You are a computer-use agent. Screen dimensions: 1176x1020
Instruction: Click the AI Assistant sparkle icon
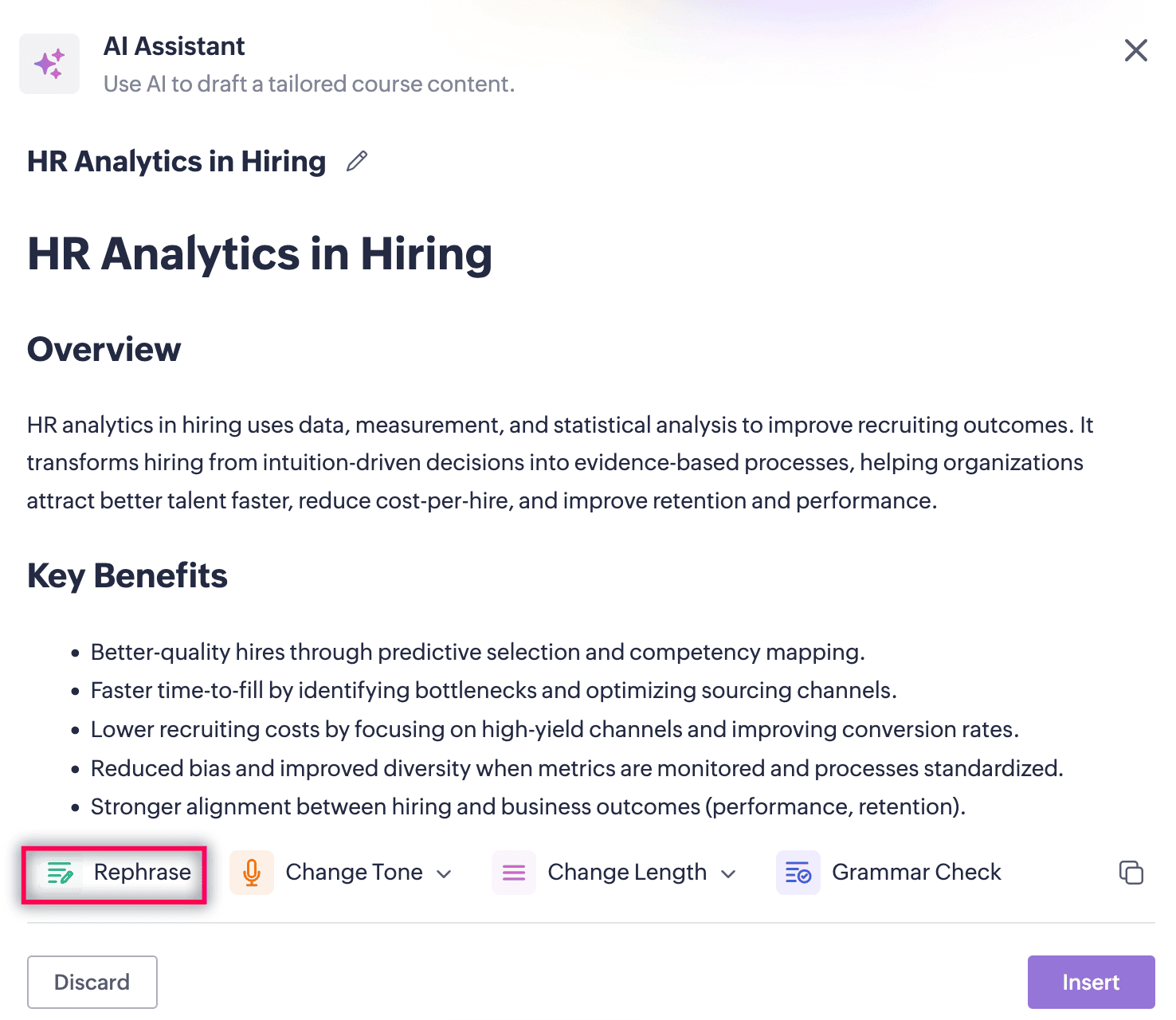click(49, 64)
